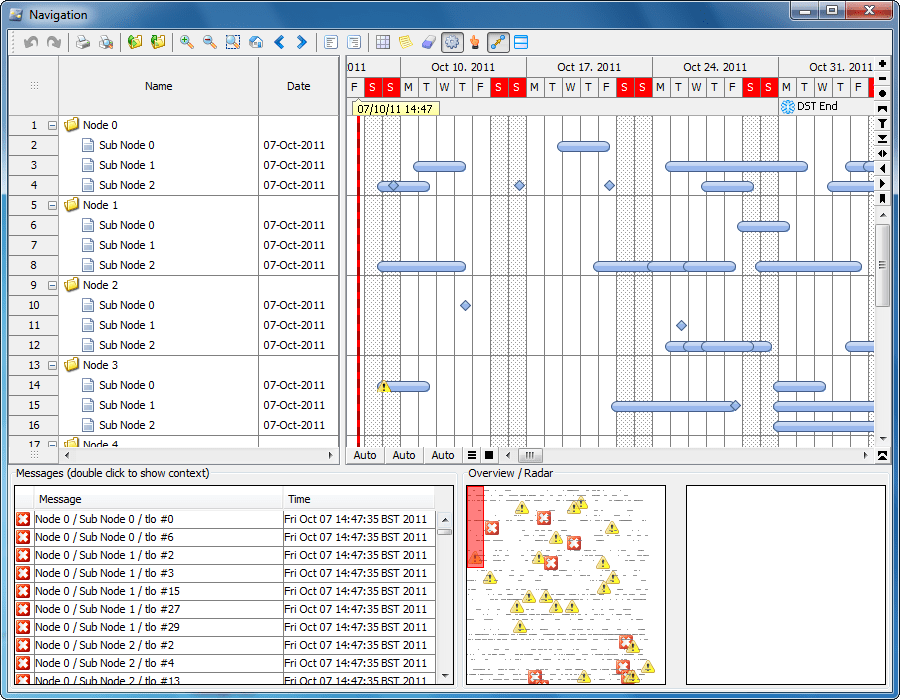Click the Gantt horizontal scrollbar thumb
Viewport: 900px width, 700px height.
pos(530,456)
